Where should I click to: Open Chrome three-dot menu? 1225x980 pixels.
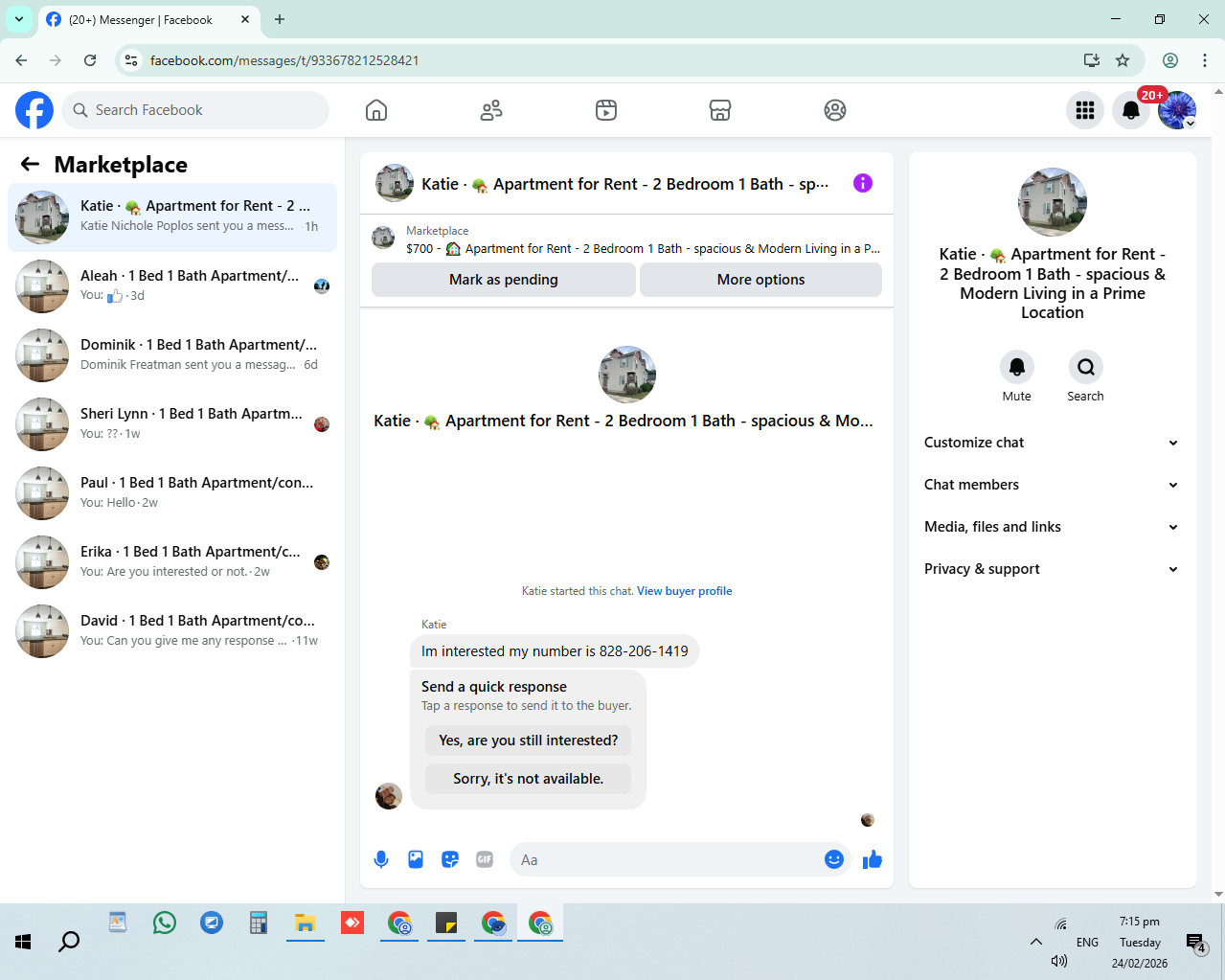1205,60
